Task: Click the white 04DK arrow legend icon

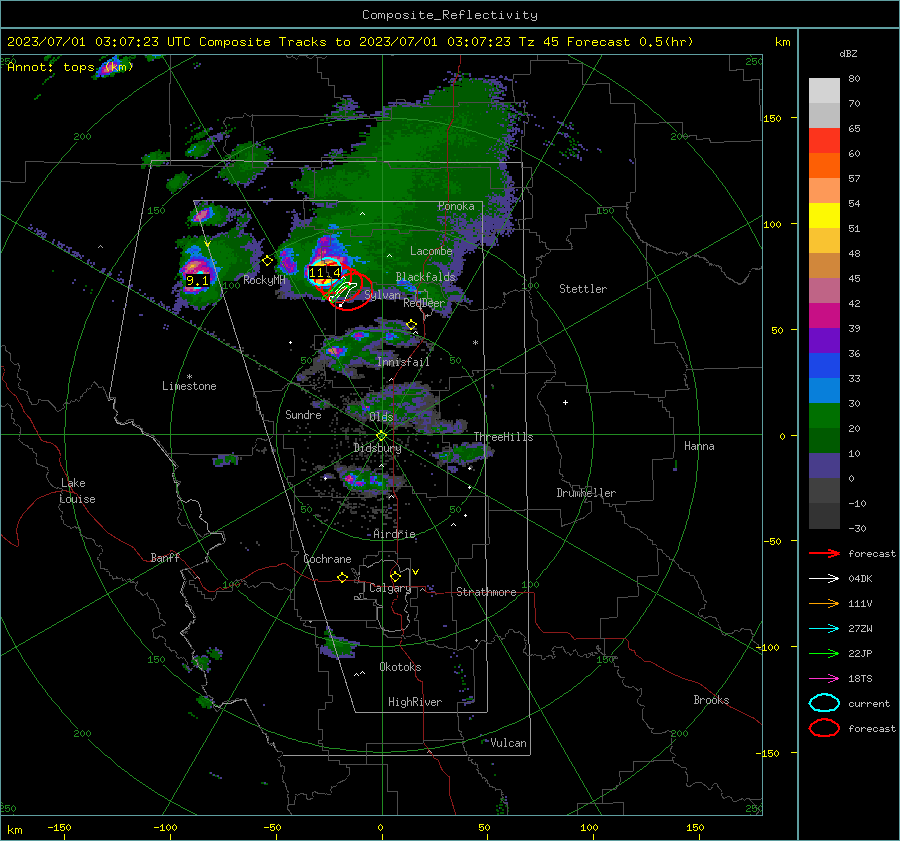Action: 824,579
